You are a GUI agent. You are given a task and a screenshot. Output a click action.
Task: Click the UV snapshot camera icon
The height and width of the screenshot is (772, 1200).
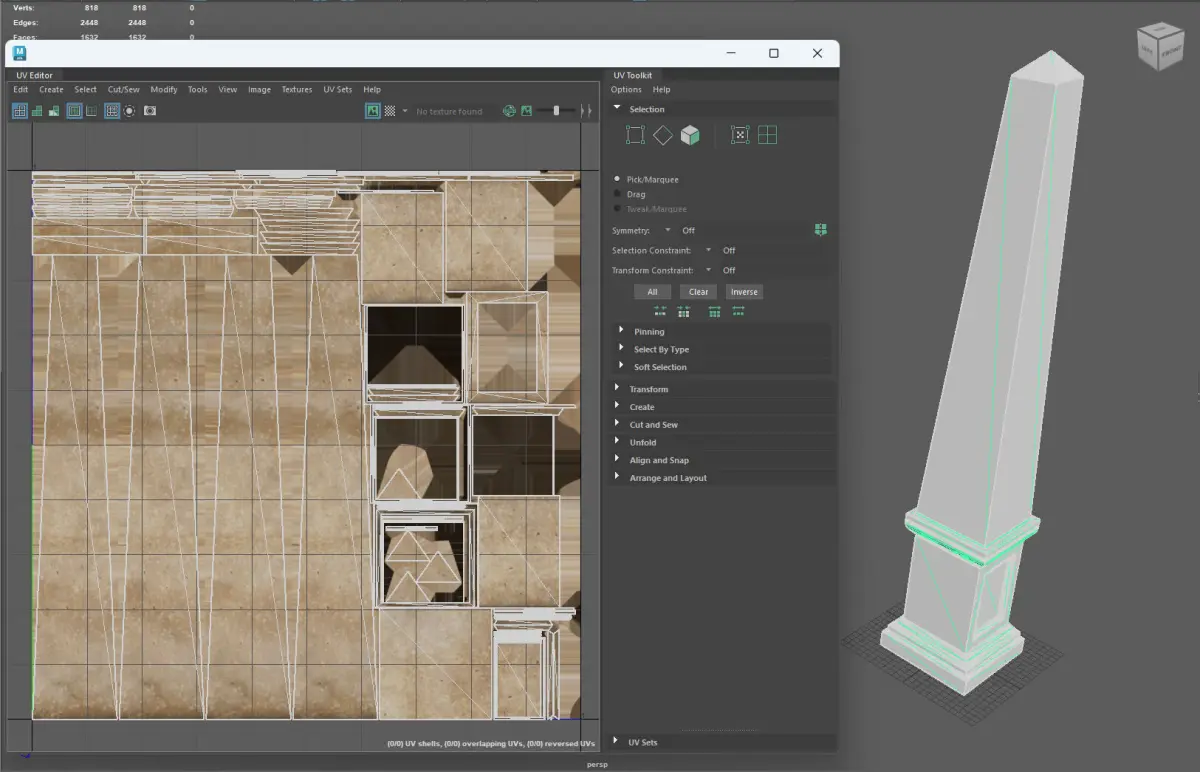tap(150, 111)
